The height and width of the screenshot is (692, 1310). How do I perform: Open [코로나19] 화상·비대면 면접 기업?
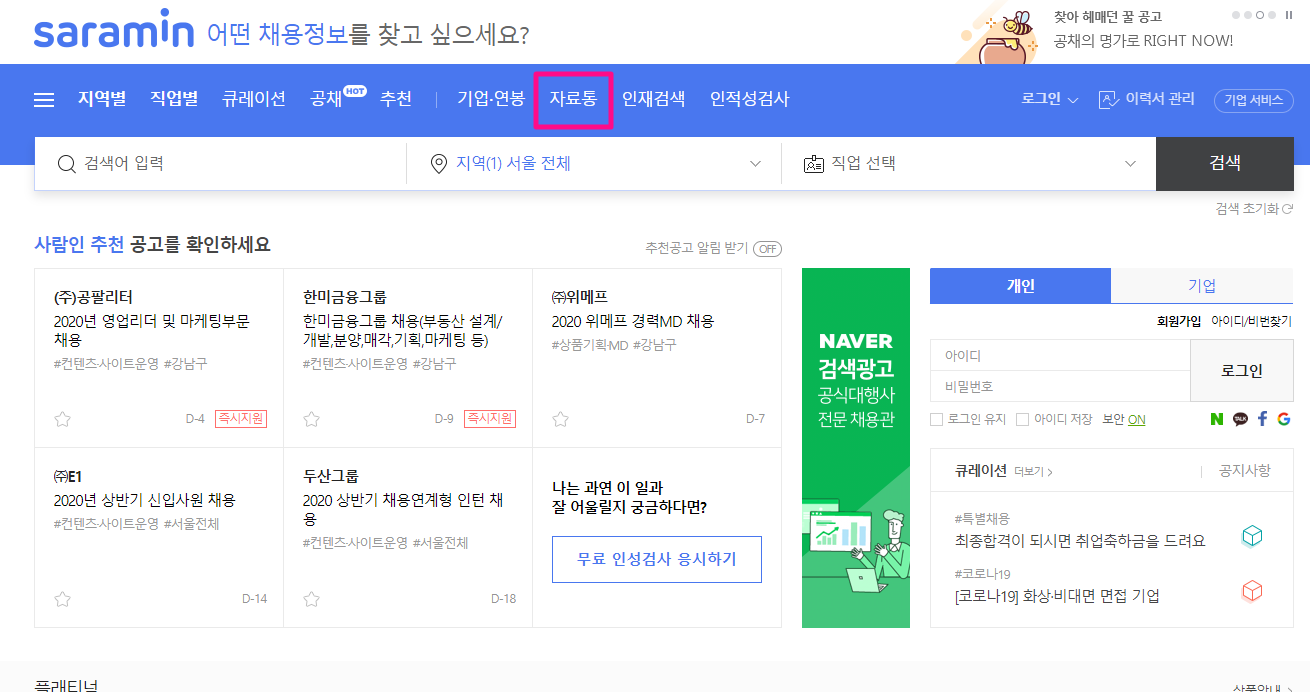(1057, 596)
